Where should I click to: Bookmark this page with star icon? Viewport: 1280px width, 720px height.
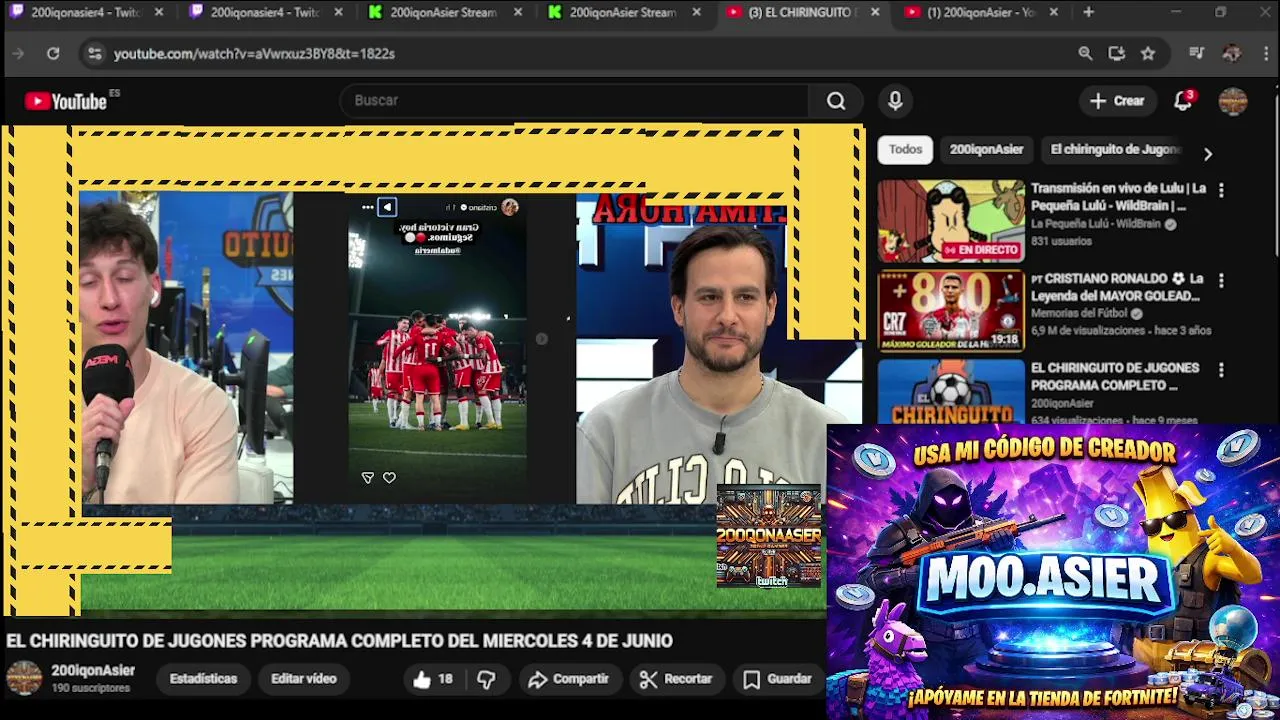1148,54
